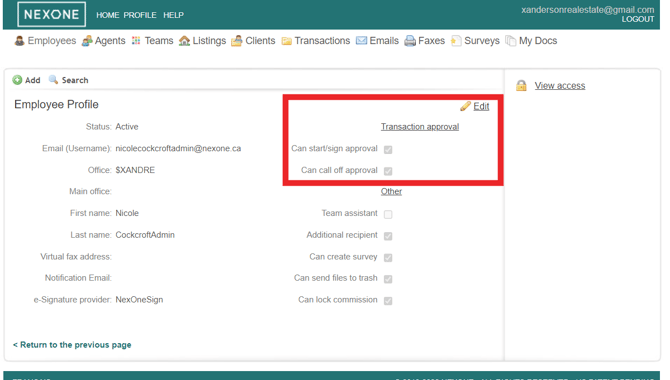Open the HELP menu item
Image resolution: width=670 pixels, height=380 pixels.
click(173, 15)
